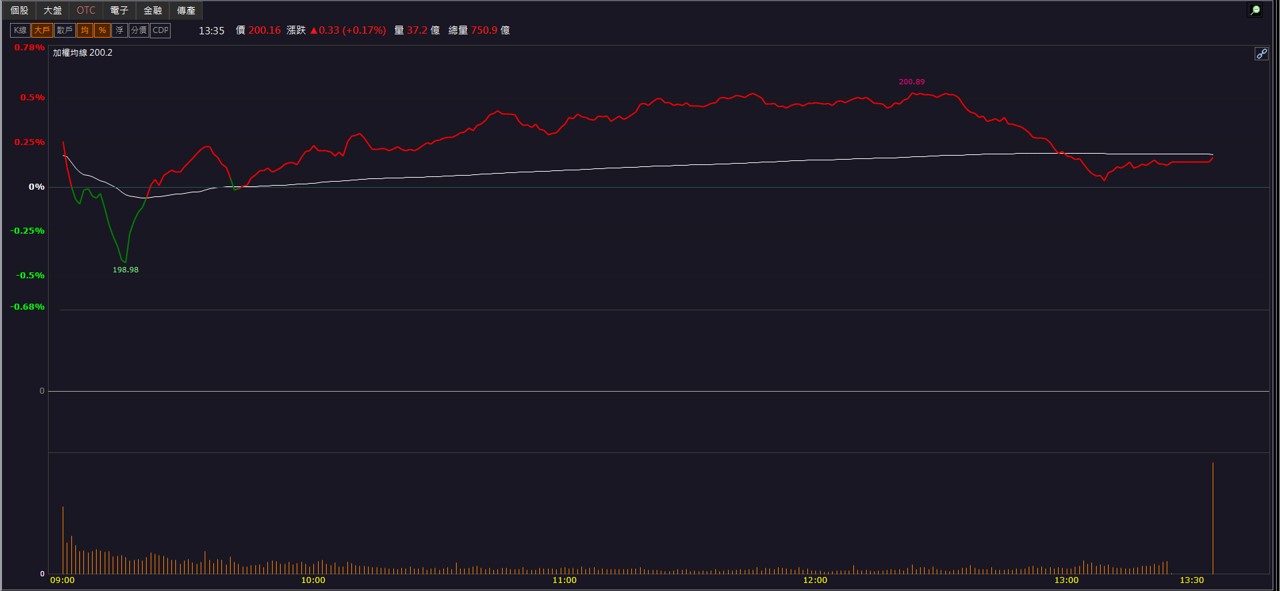Toggle the K線 chart button
Image resolution: width=1280 pixels, height=591 pixels.
coord(20,31)
